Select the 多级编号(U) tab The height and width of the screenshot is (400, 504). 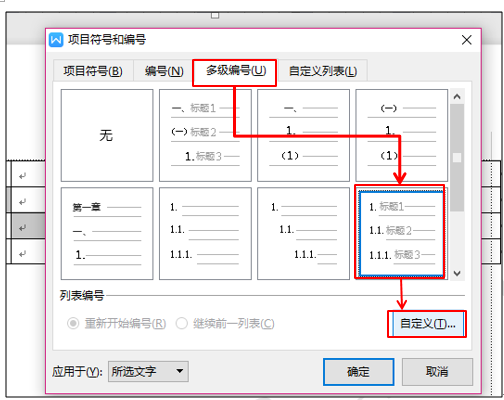(236, 70)
